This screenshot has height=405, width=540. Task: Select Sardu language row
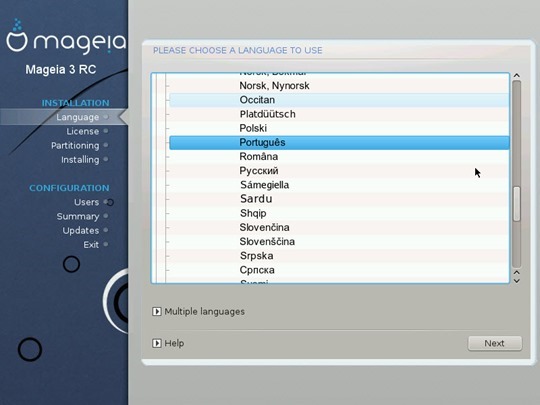(339, 199)
